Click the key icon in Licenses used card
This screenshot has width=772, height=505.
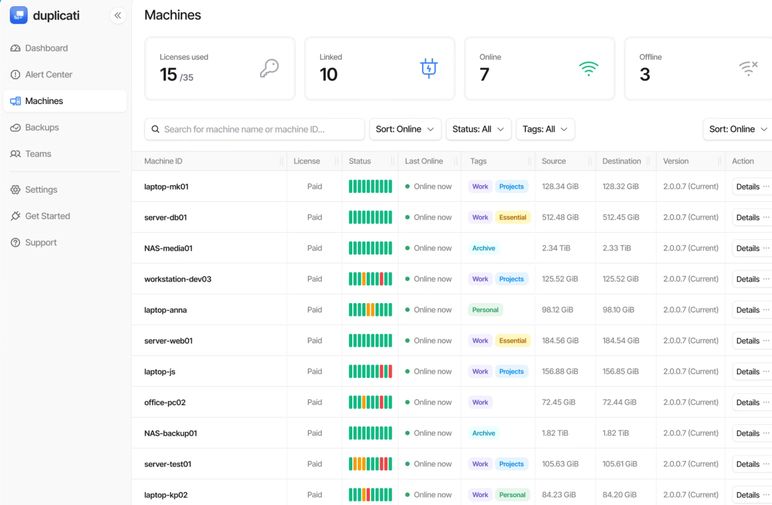pos(269,68)
